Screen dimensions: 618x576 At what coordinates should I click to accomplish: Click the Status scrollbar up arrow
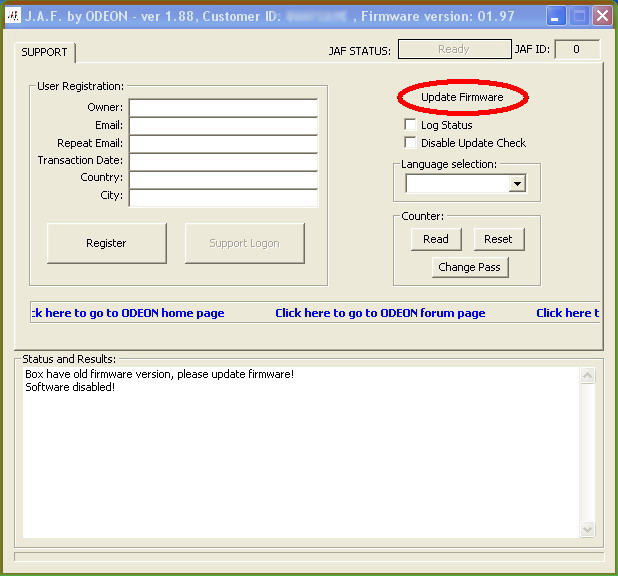(x=587, y=375)
